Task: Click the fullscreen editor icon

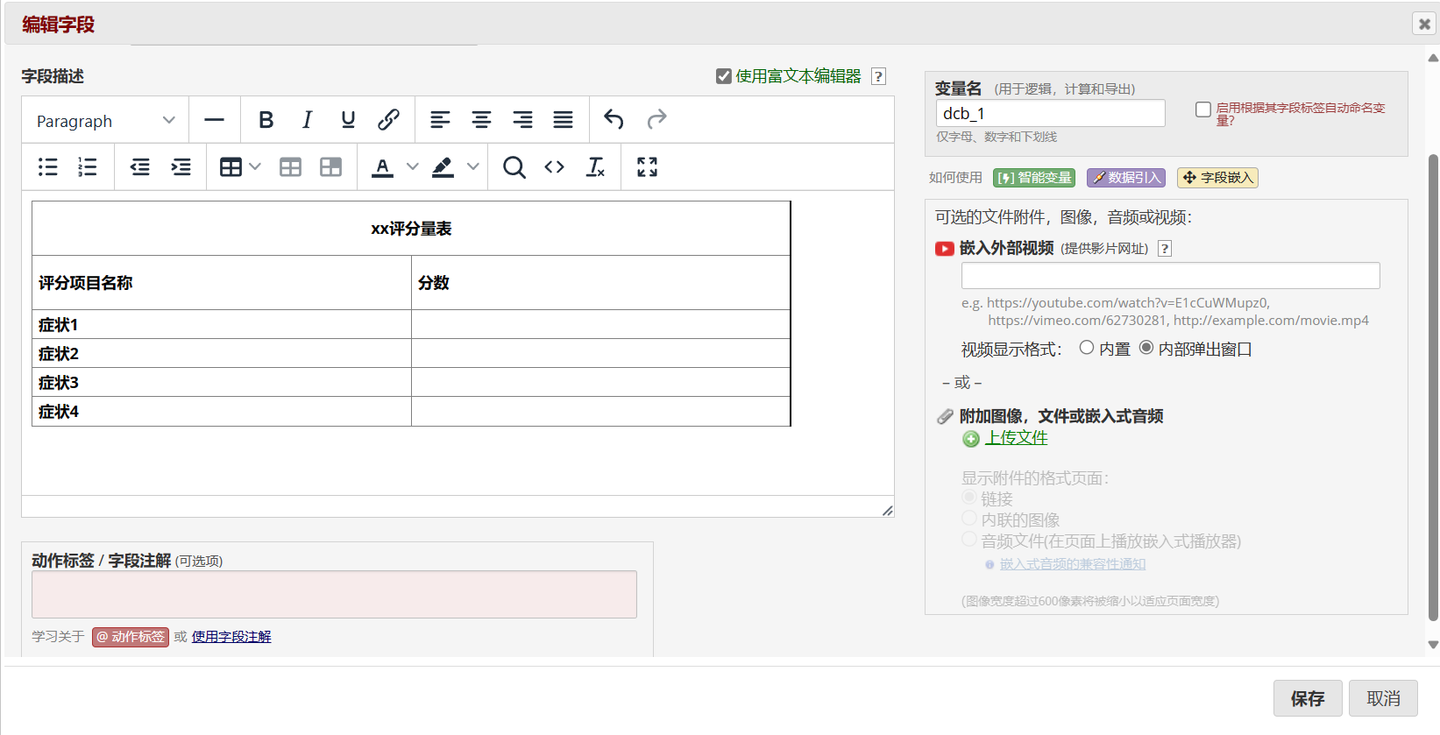Action: [x=646, y=167]
